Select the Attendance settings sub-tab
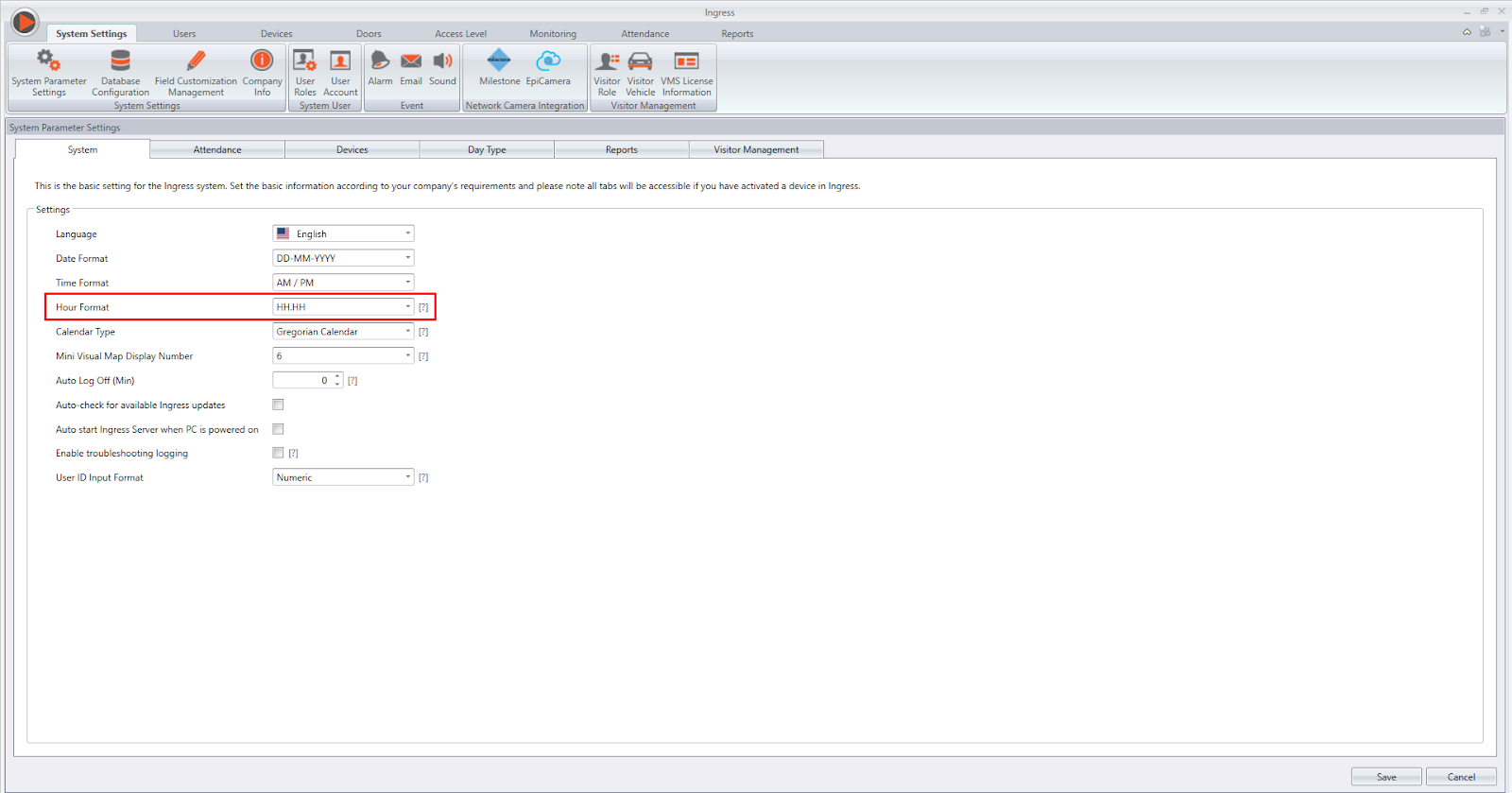This screenshot has width=1512, height=793. click(217, 149)
